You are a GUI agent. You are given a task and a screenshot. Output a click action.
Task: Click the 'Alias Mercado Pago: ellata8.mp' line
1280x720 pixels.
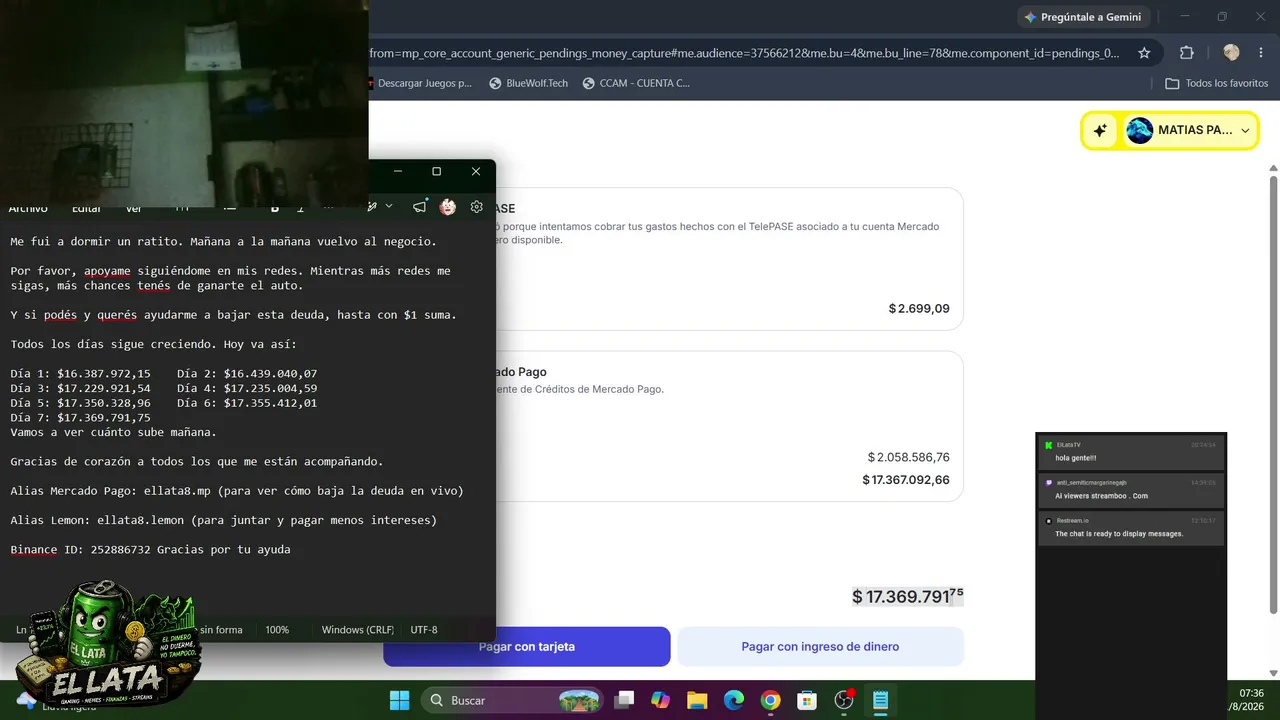click(x=237, y=491)
